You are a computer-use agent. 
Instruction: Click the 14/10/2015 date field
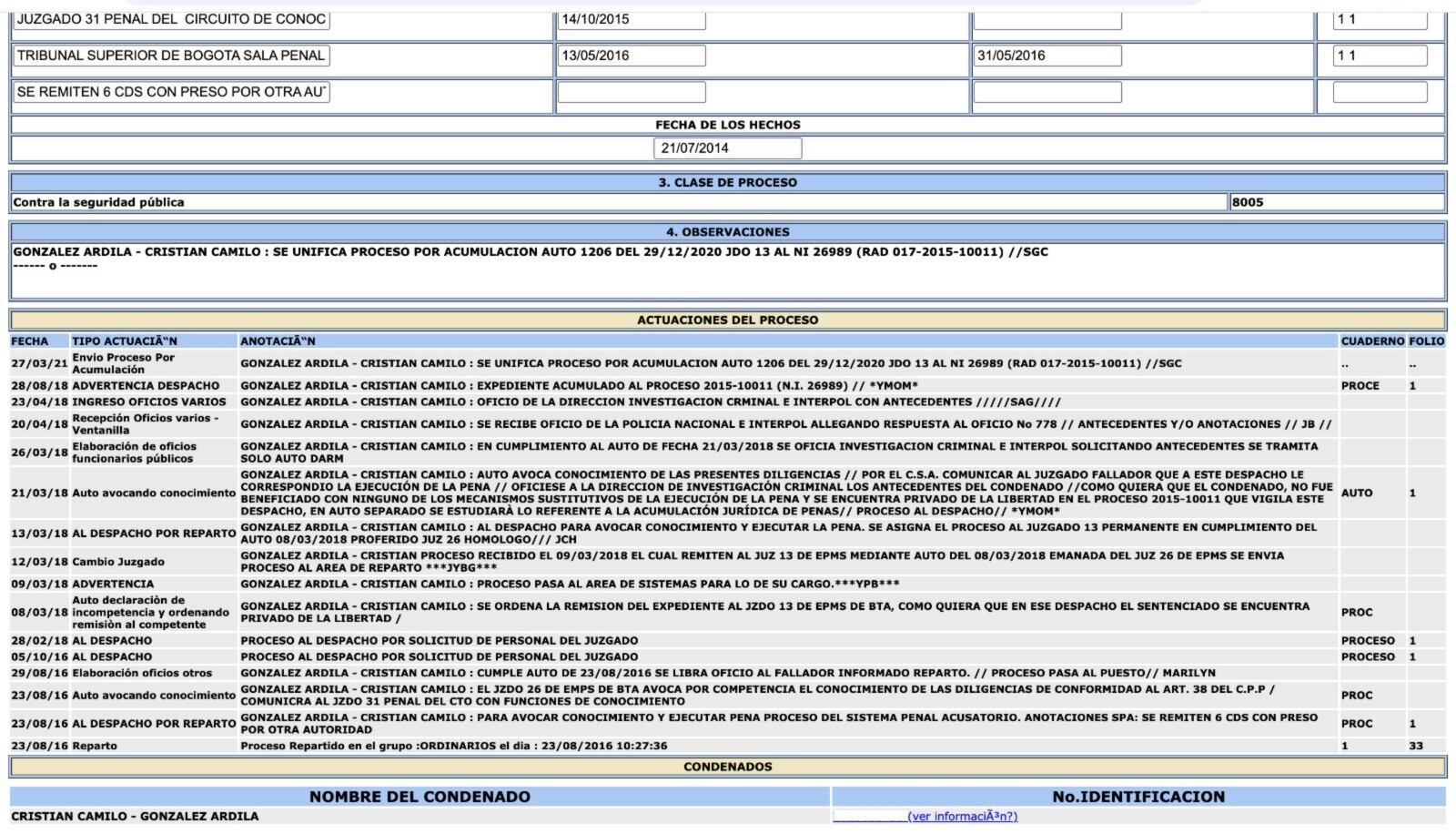tap(631, 19)
